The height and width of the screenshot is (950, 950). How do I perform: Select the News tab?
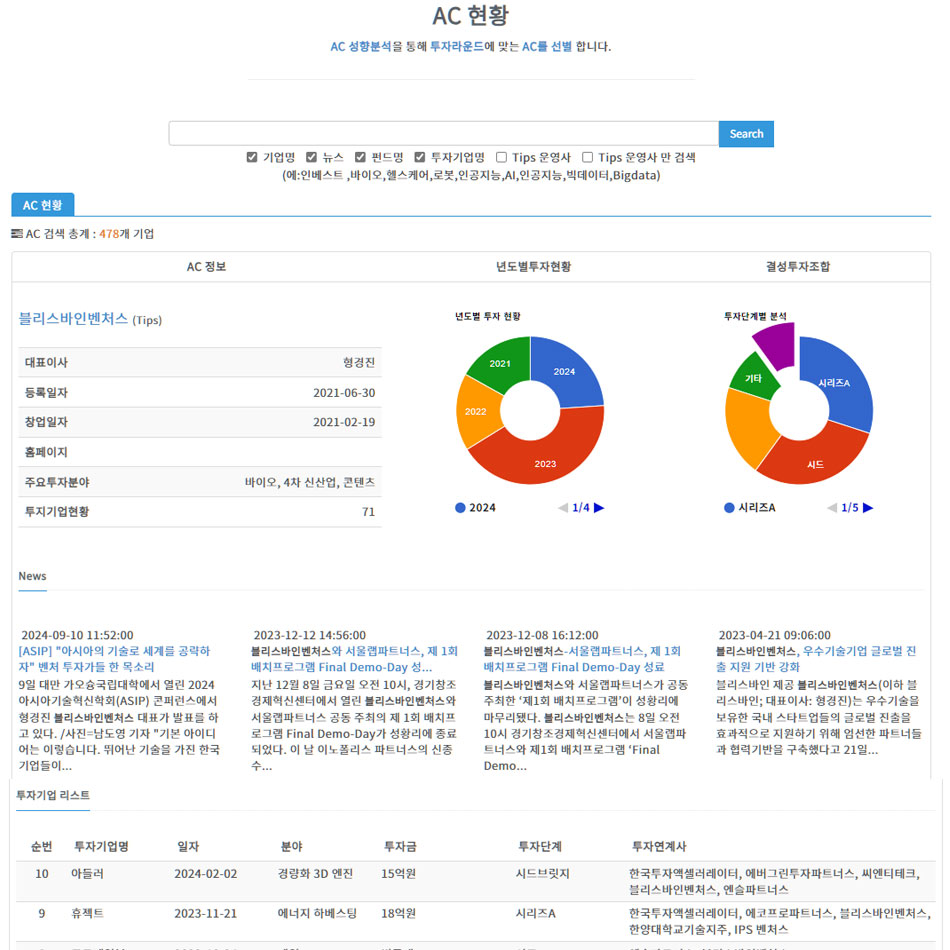point(32,576)
